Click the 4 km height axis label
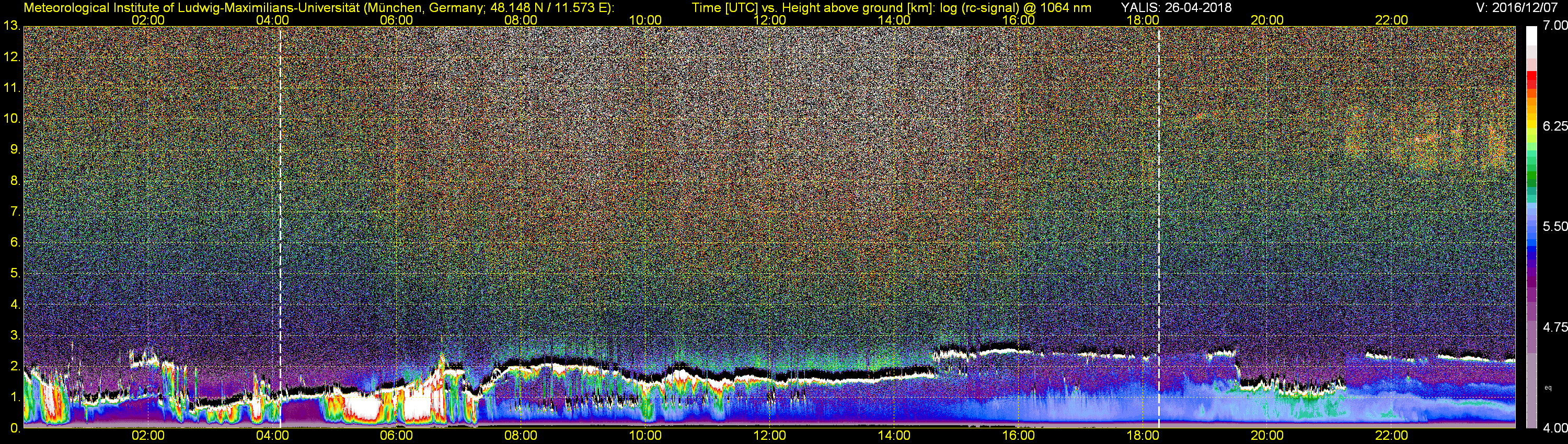 (15, 304)
